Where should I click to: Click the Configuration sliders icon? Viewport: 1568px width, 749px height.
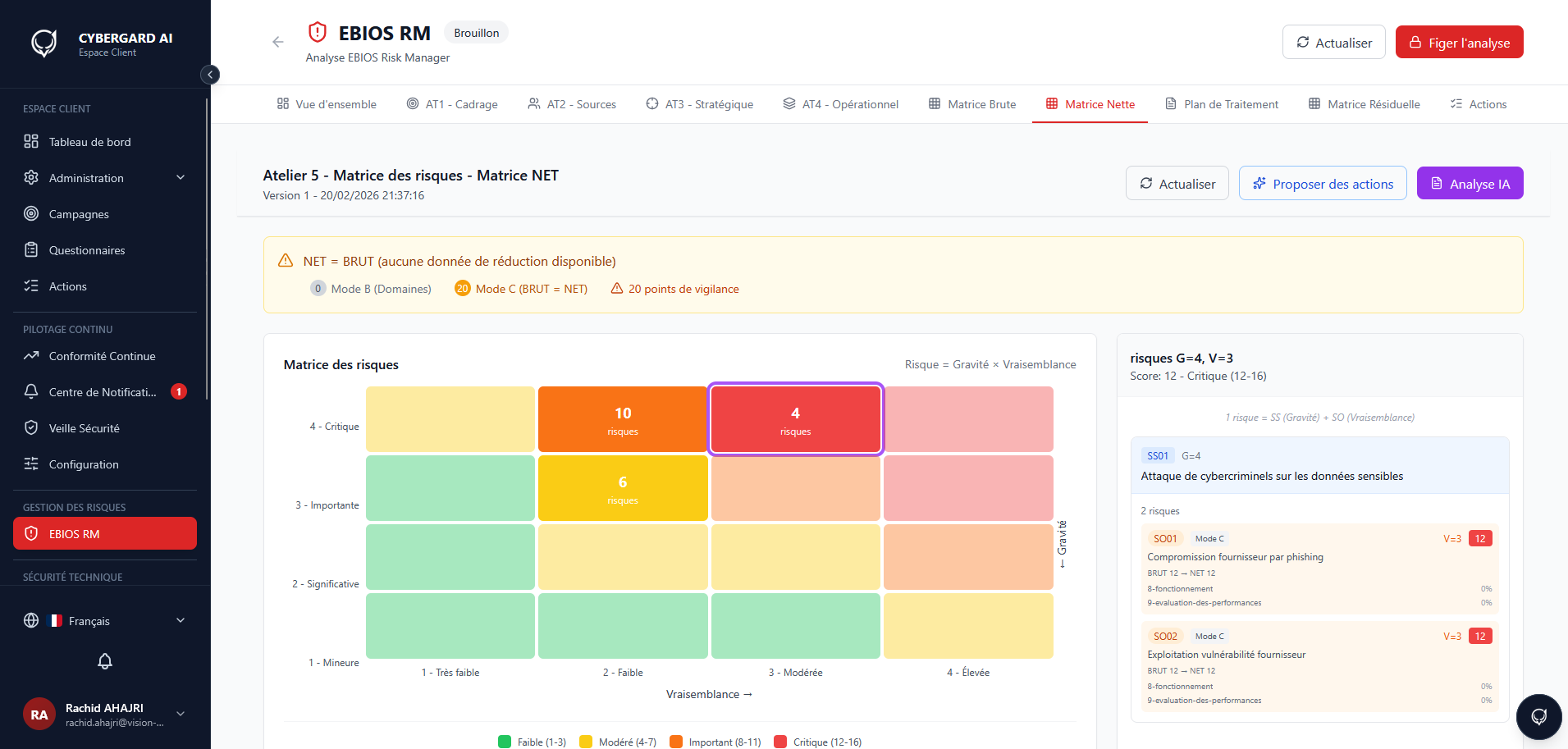(31, 464)
